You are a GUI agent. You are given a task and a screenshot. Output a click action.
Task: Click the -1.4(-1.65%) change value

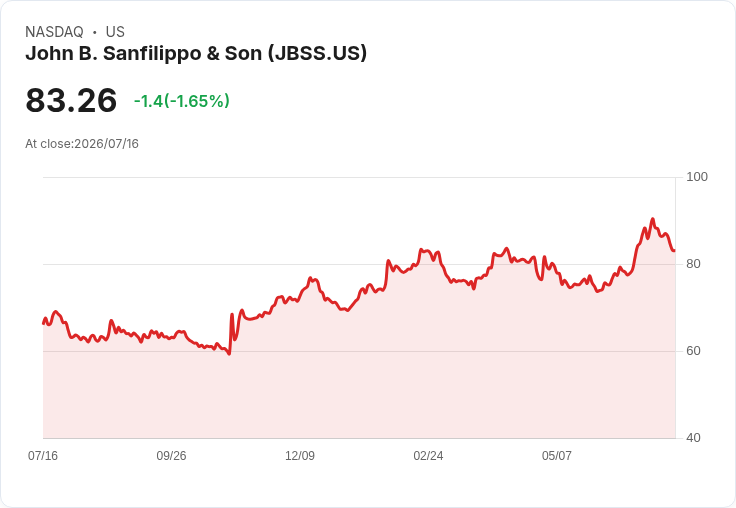coord(182,101)
